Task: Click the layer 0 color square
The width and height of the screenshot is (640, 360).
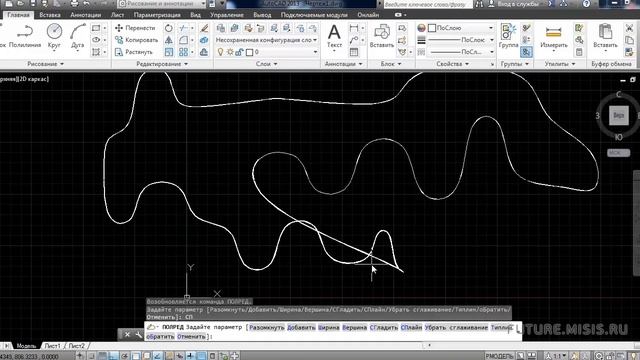Action: [x=250, y=52]
